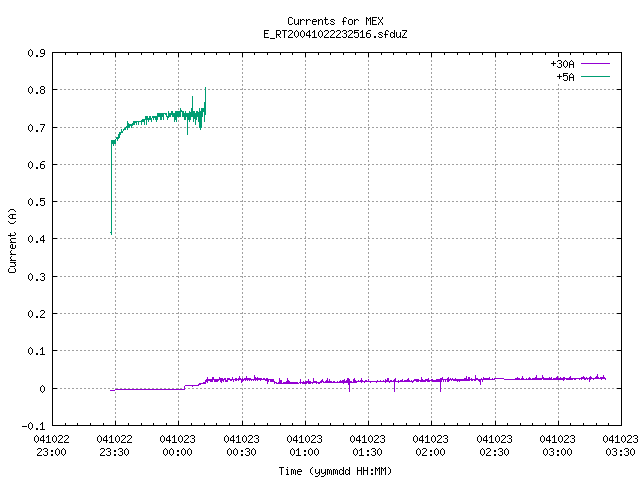
Task: Click the y-axis tick label 0.7
Action: click(36, 128)
